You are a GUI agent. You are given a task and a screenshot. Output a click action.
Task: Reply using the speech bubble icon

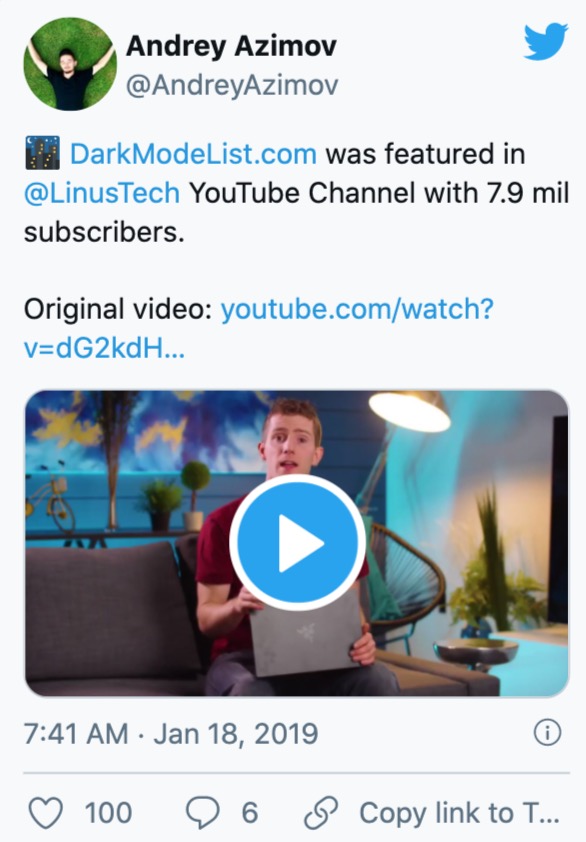(202, 812)
